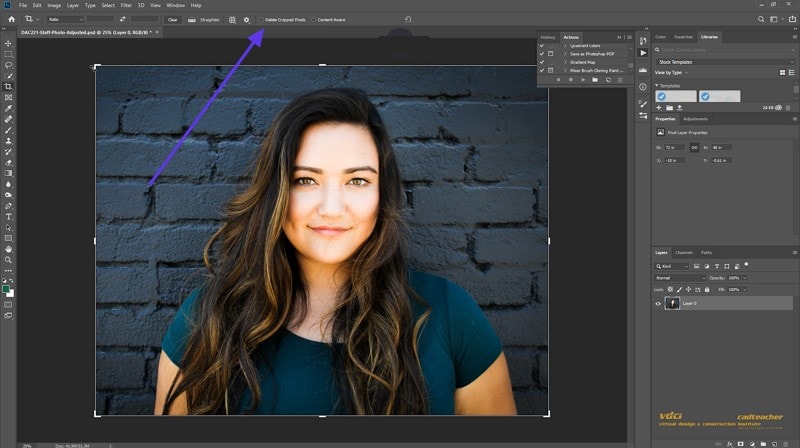800x448 pixels.
Task: Add layer mask at Layers panel bottom
Action: (741, 444)
